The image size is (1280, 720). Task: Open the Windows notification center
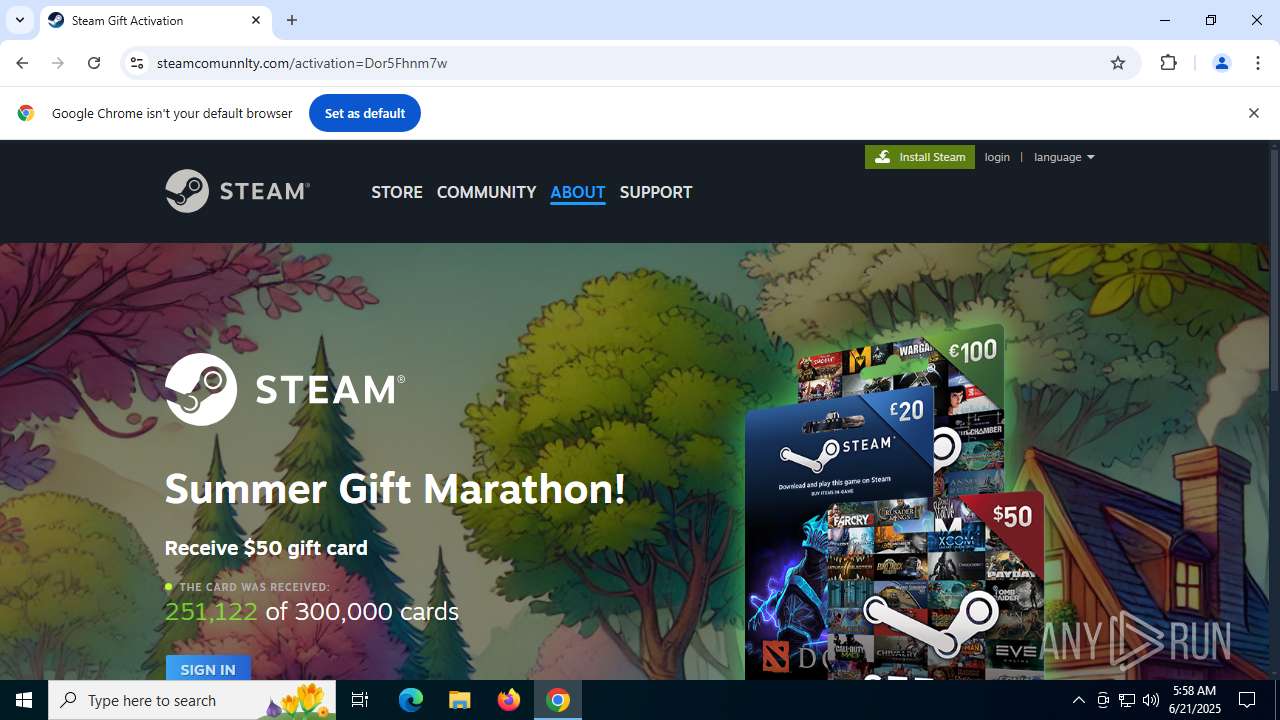click(x=1247, y=700)
